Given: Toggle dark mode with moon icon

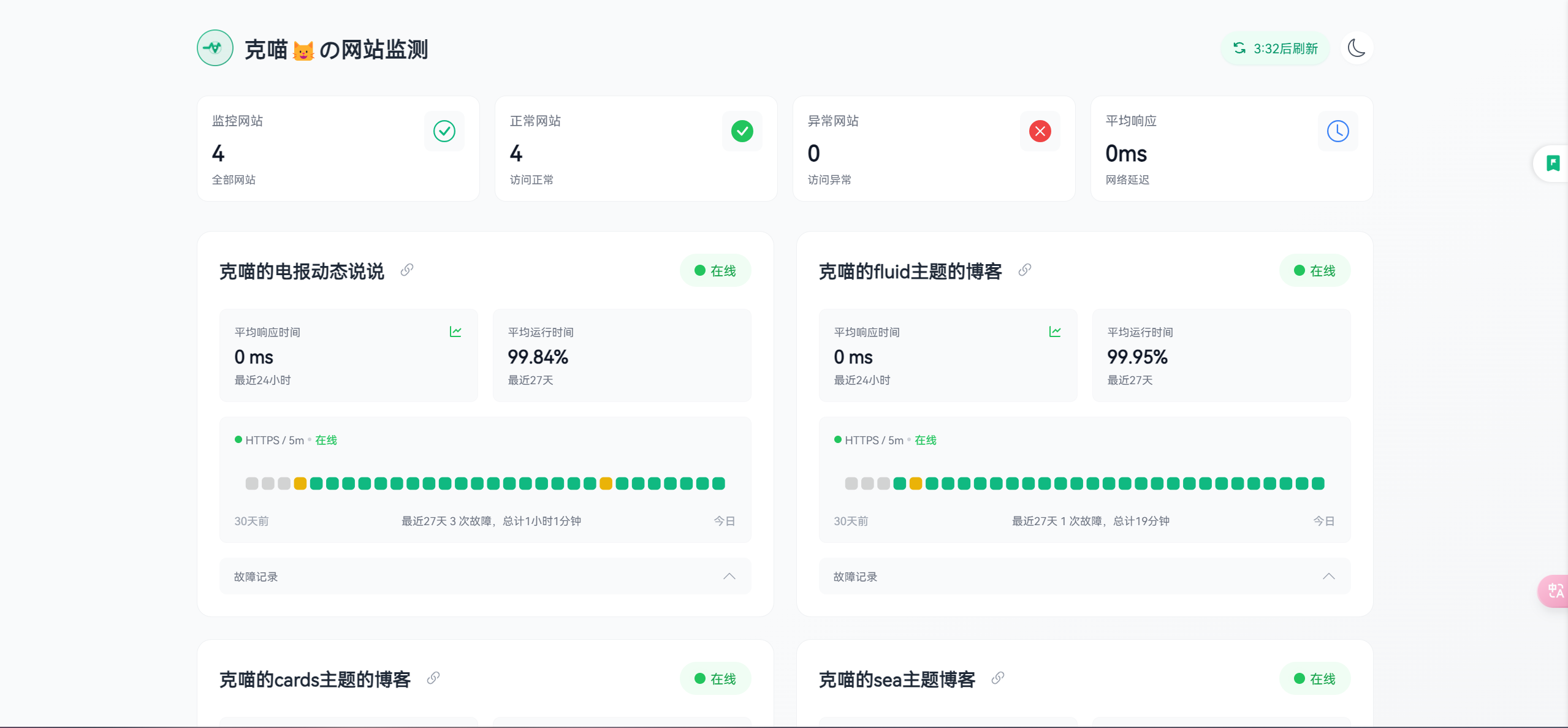Looking at the screenshot, I should [x=1356, y=48].
